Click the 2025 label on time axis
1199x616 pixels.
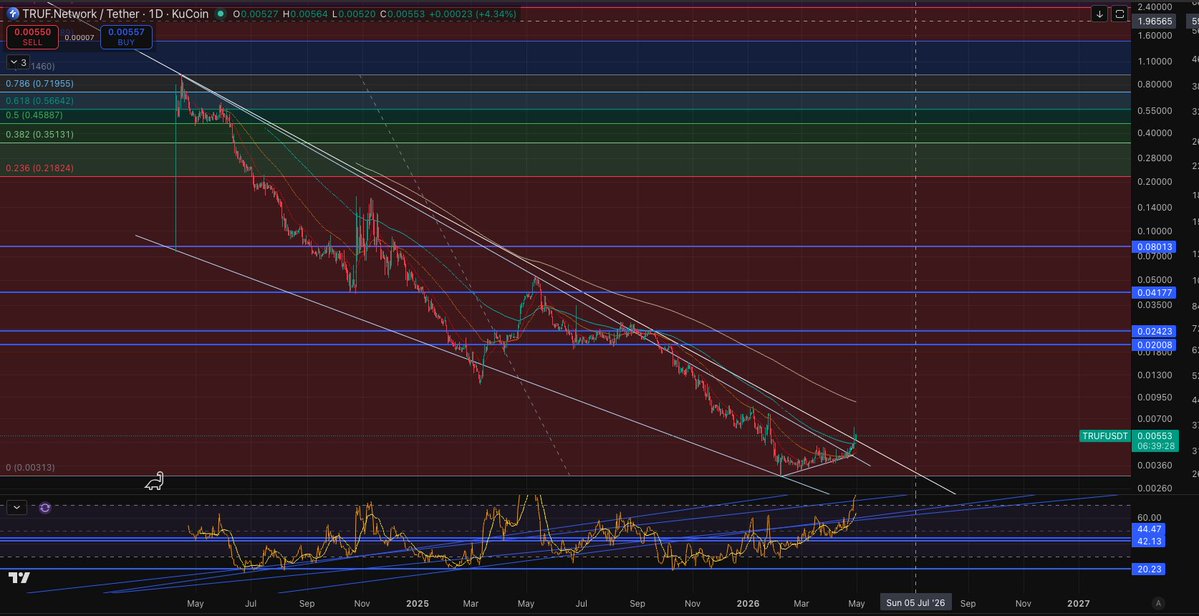[417, 603]
